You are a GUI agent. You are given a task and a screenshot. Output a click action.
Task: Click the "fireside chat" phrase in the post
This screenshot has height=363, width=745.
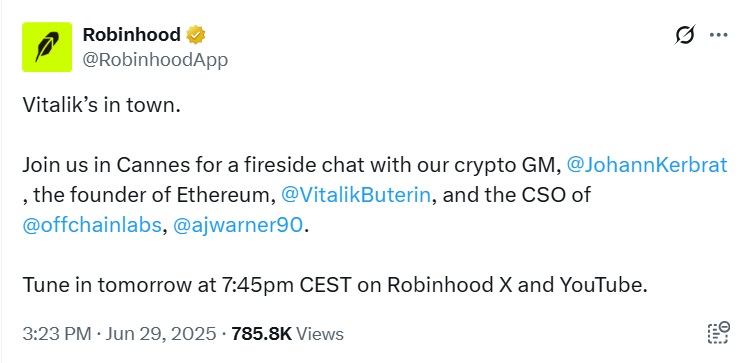coord(305,165)
